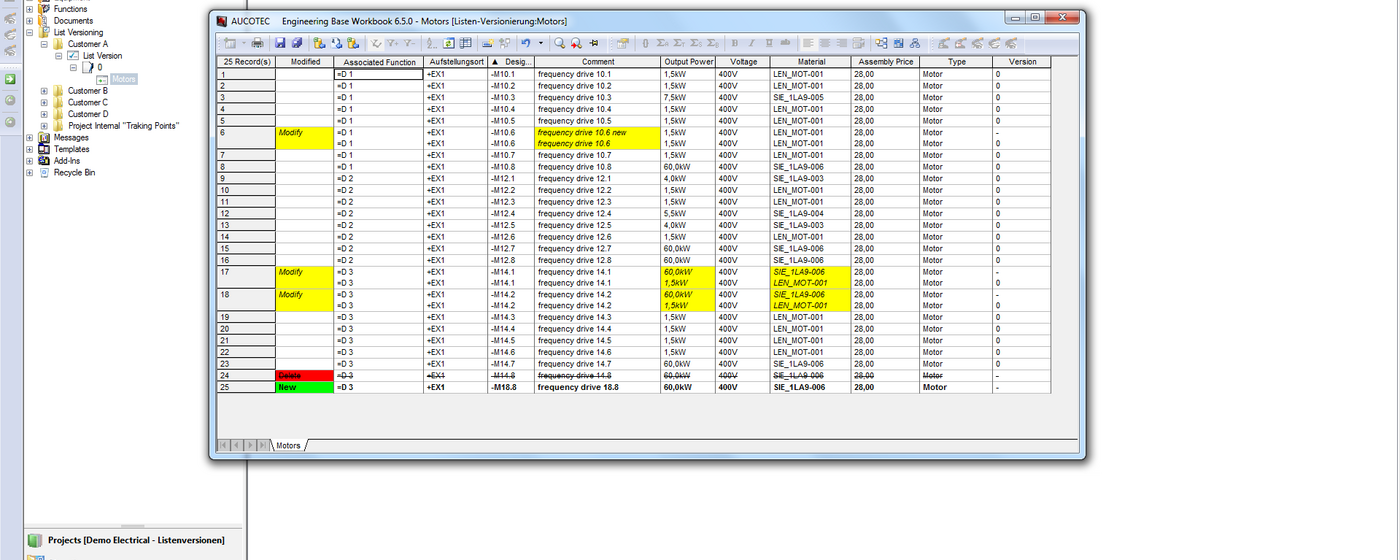The width and height of the screenshot is (1400, 560).
Task: Click the "frequency drive 18.8" comment cell
Action: [x=598, y=387]
